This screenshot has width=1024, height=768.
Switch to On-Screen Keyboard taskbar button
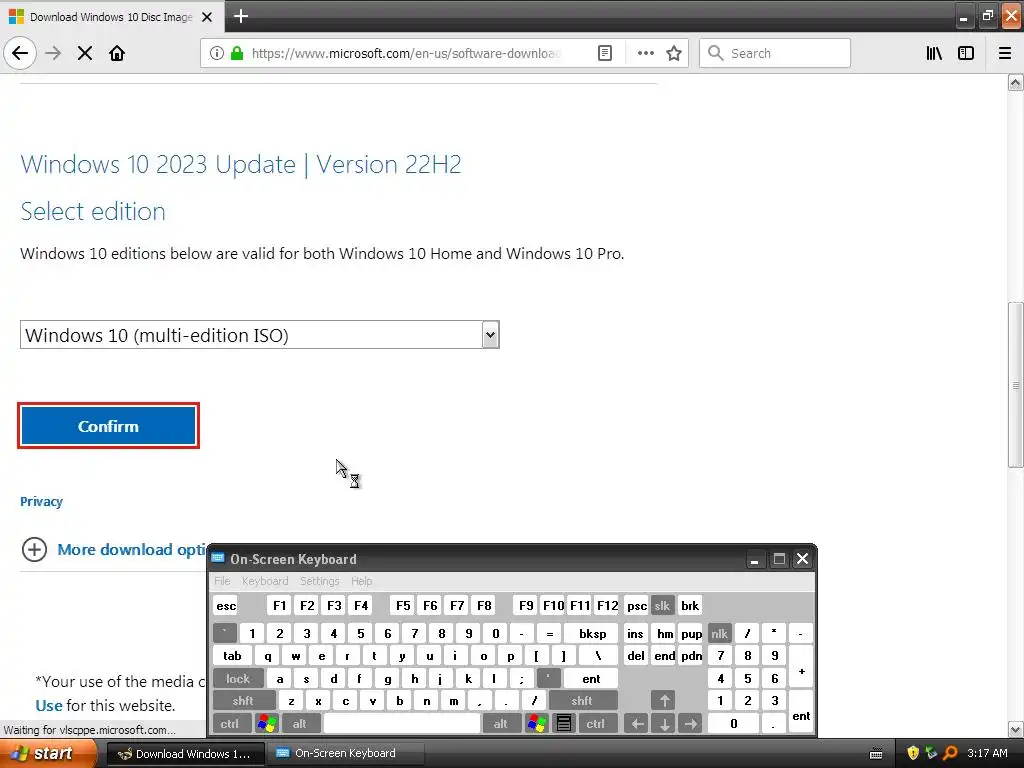tap(345, 753)
